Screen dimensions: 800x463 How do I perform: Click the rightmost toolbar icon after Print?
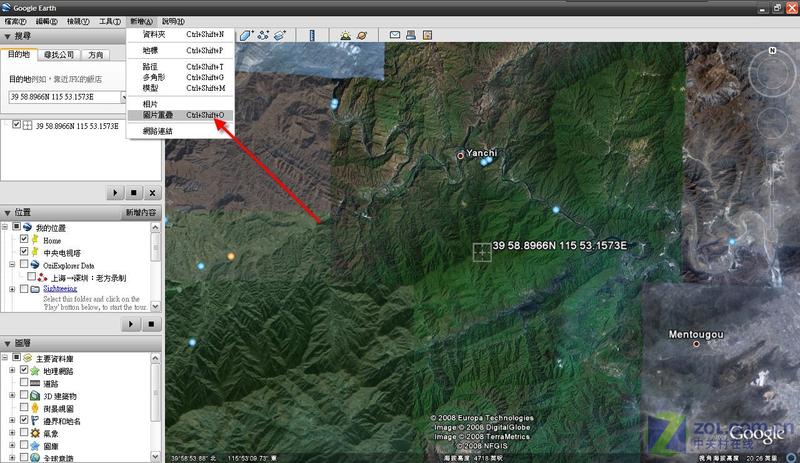click(x=427, y=35)
